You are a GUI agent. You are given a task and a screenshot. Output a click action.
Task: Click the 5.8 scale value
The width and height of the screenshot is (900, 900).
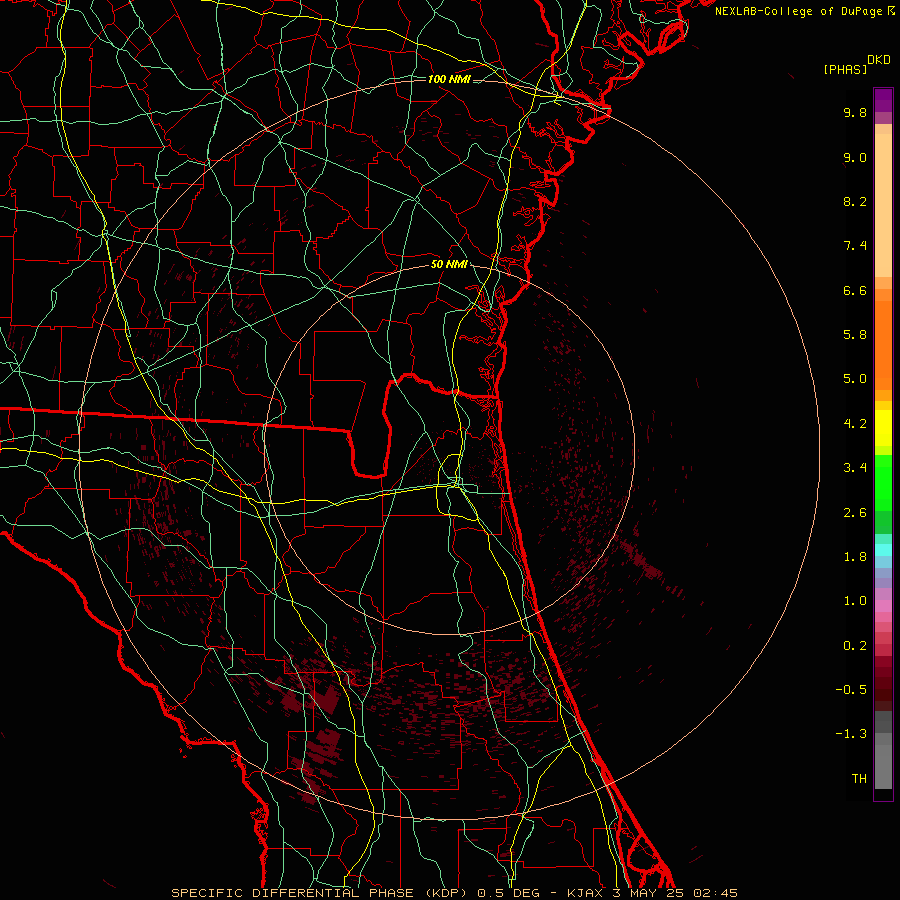(x=855, y=335)
